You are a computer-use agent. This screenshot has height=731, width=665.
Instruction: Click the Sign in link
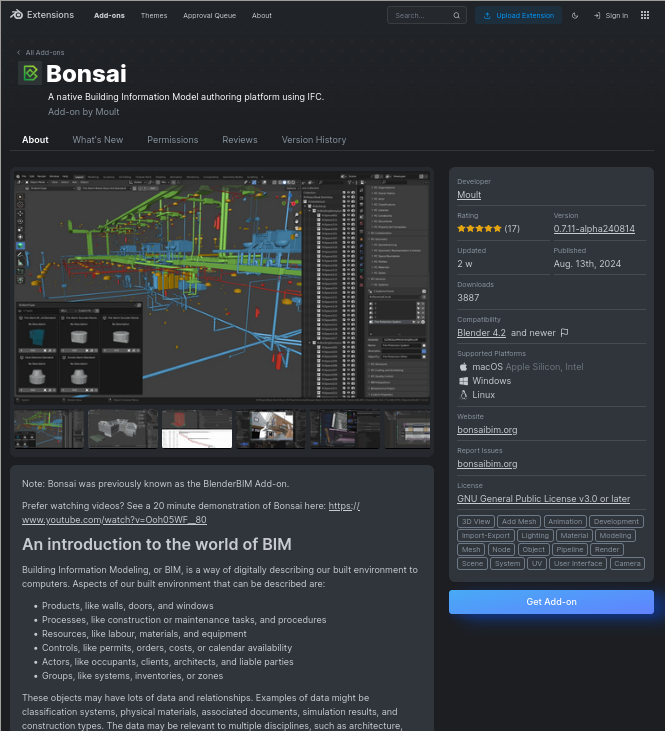click(611, 15)
